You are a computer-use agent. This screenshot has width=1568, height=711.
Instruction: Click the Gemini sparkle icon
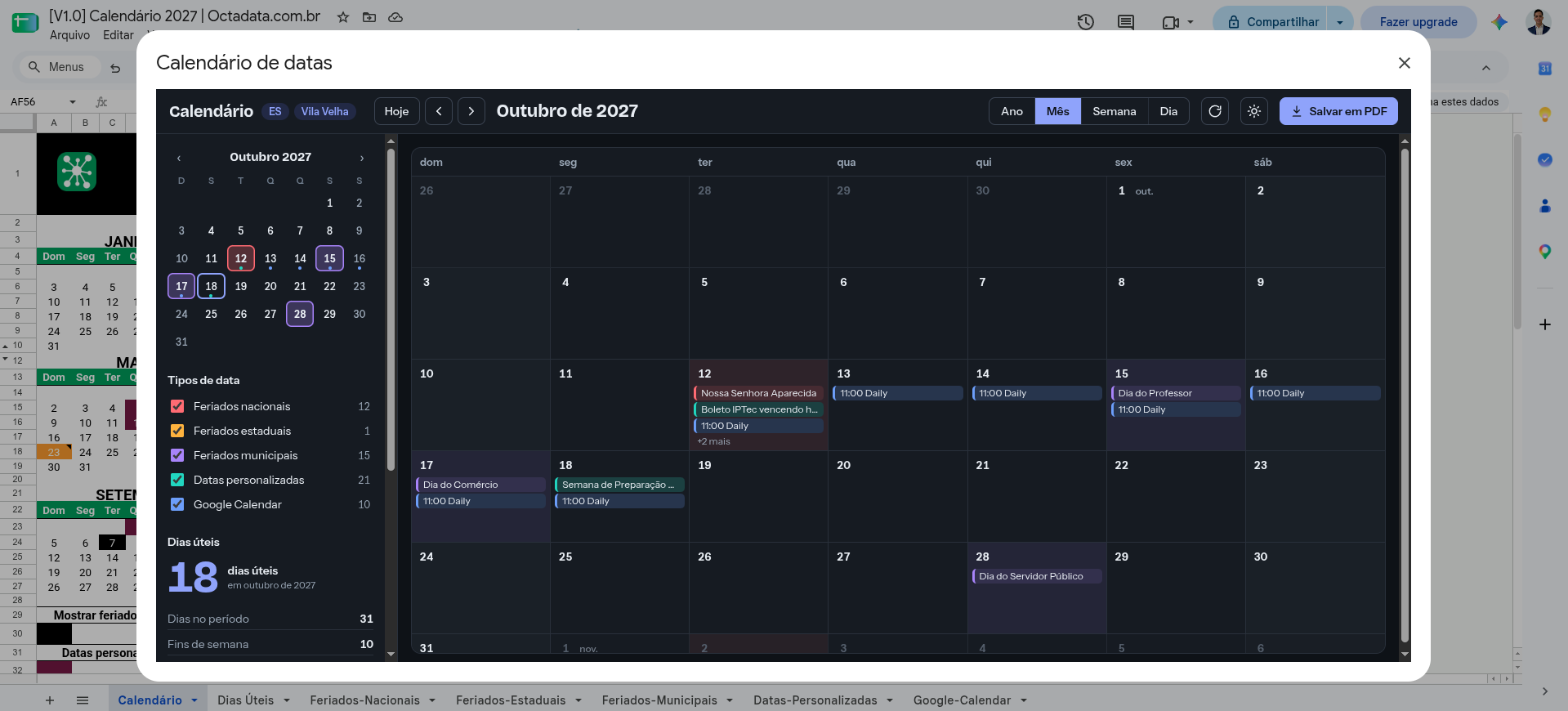click(x=1499, y=22)
